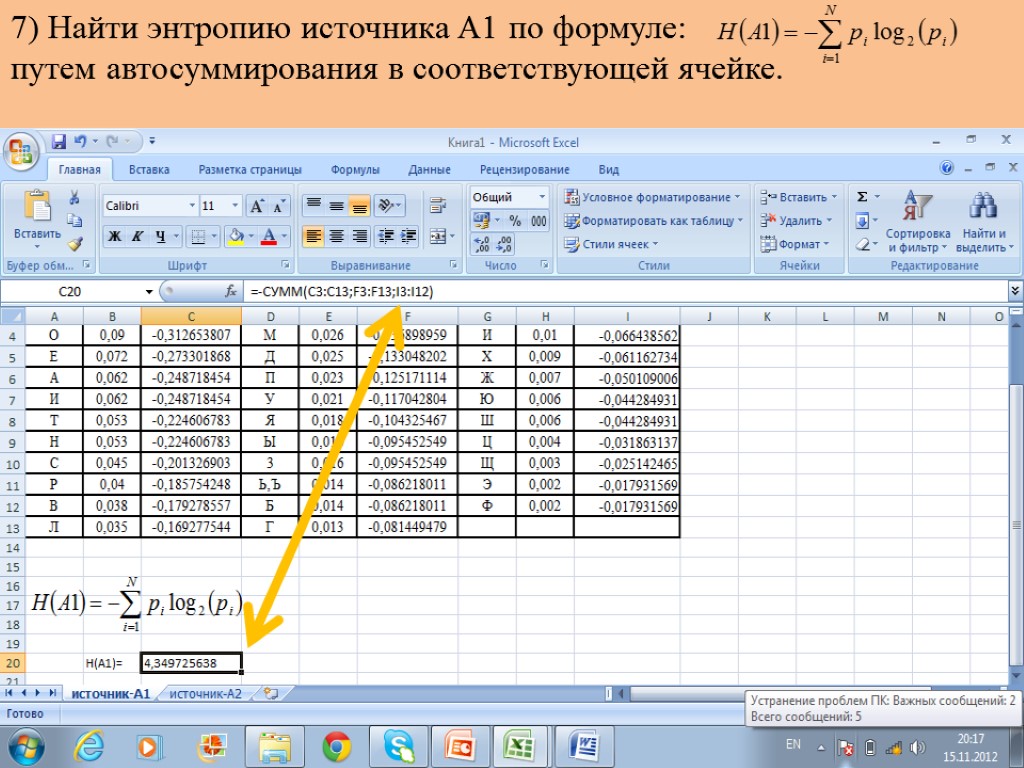Viewport: 1024px width, 768px height.
Task: Decrease decimal places
Action: coord(504,244)
